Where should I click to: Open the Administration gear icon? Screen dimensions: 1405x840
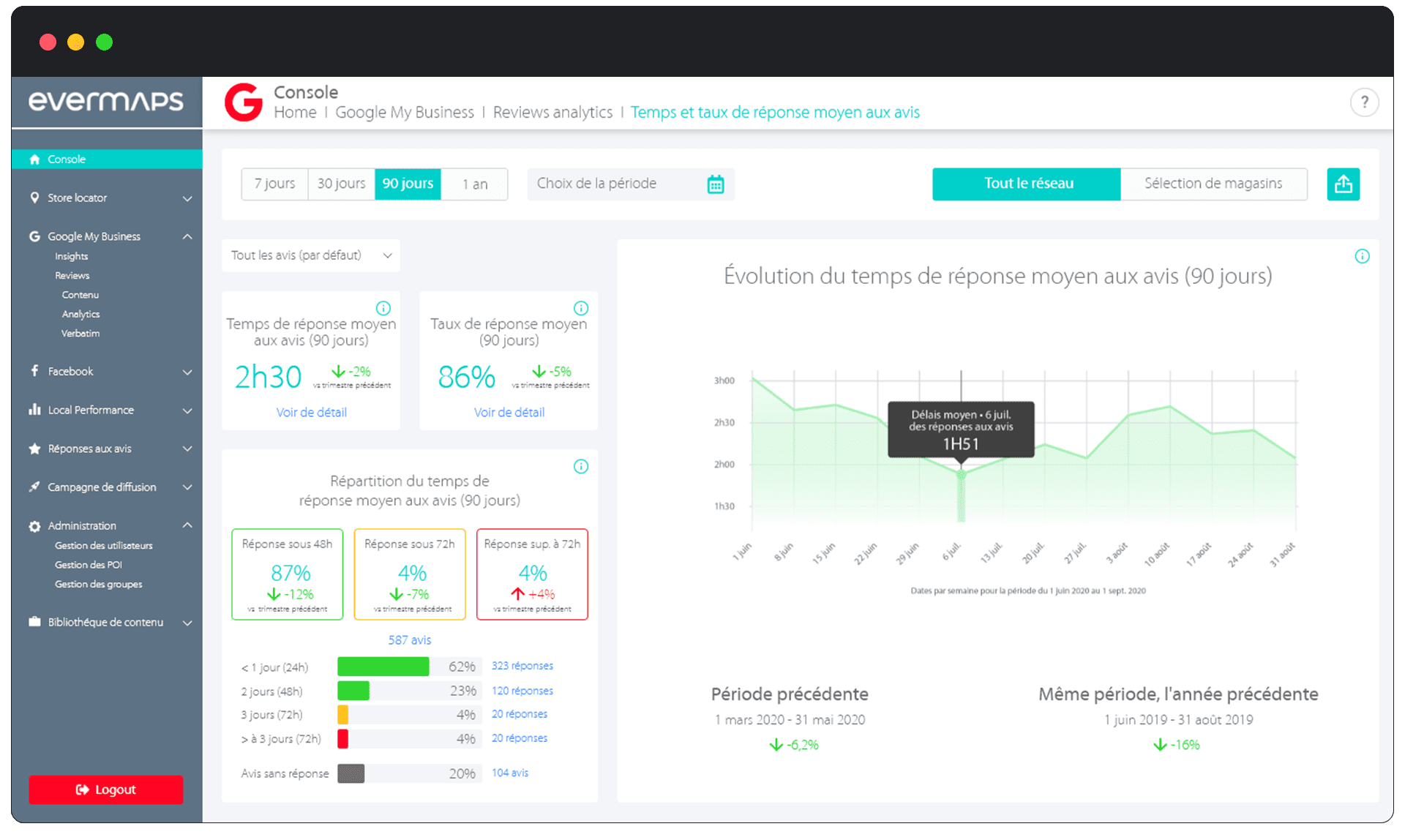point(34,525)
